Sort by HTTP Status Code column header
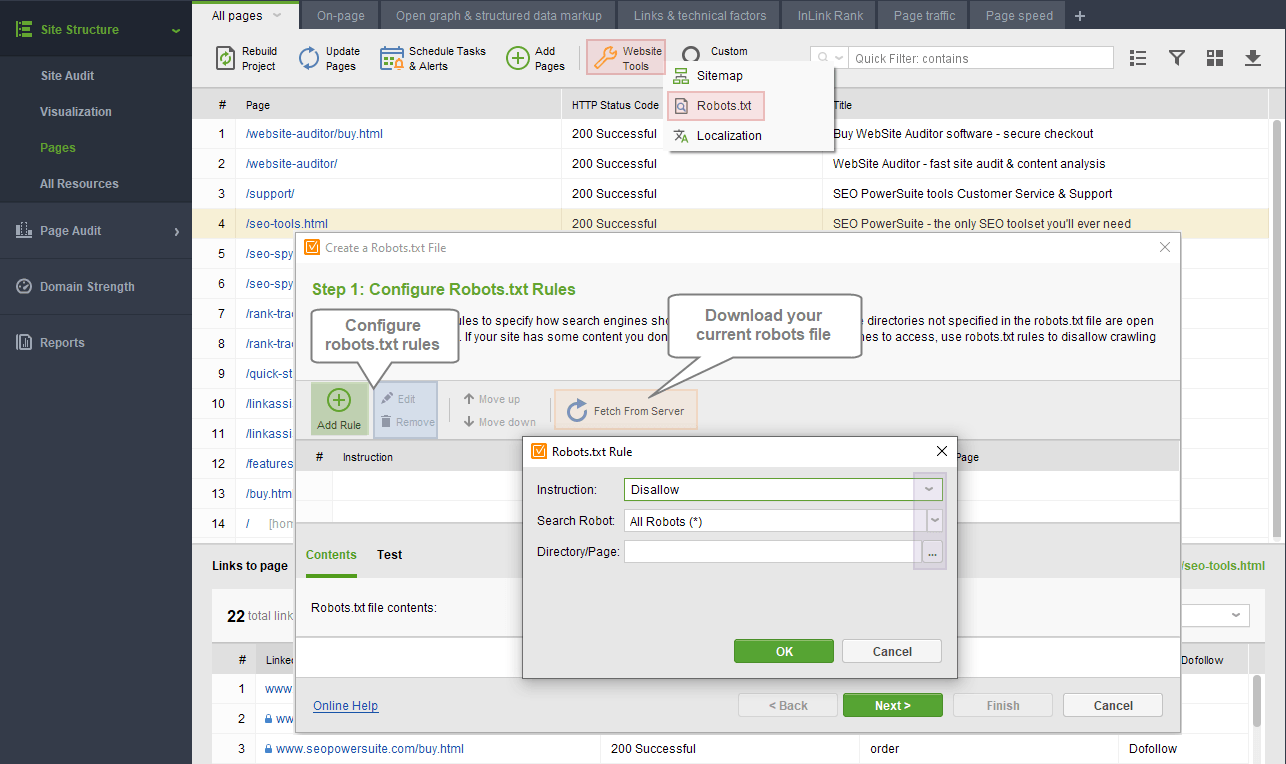Screen dimensions: 1286x764 point(615,105)
